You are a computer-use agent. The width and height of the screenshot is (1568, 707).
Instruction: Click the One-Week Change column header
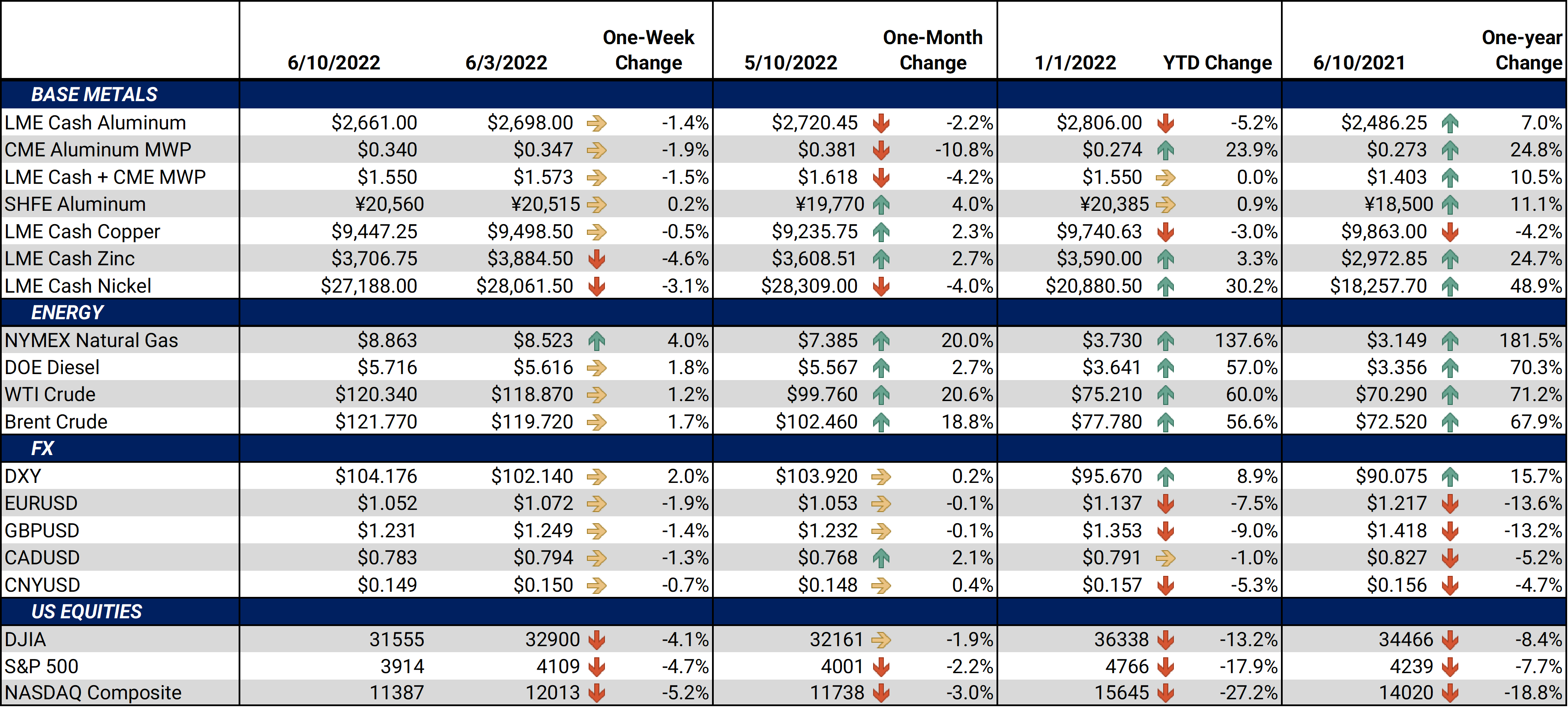(648, 50)
